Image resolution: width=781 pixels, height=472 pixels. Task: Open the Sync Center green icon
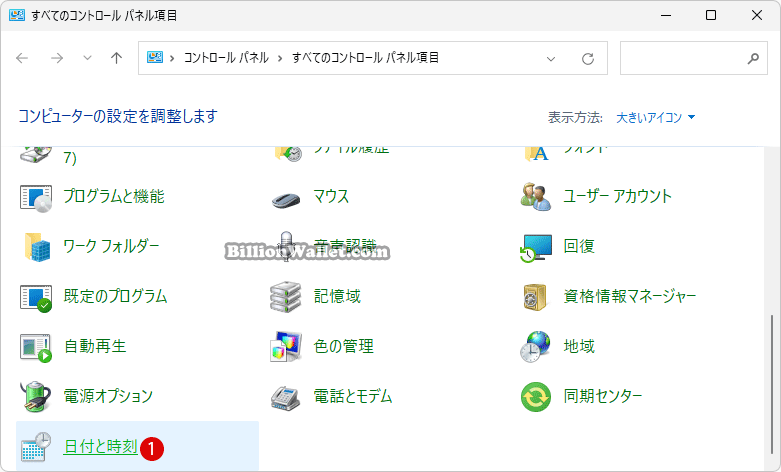[536, 397]
